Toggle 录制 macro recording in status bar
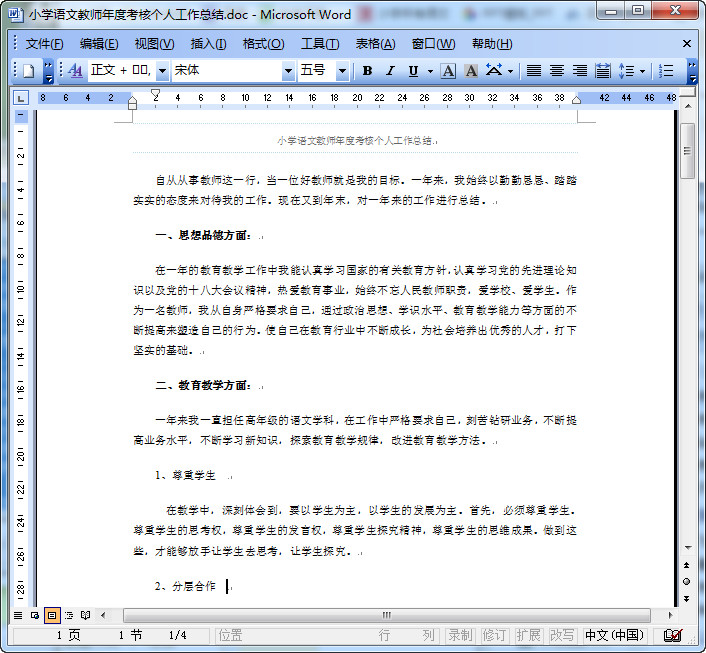 click(x=460, y=635)
